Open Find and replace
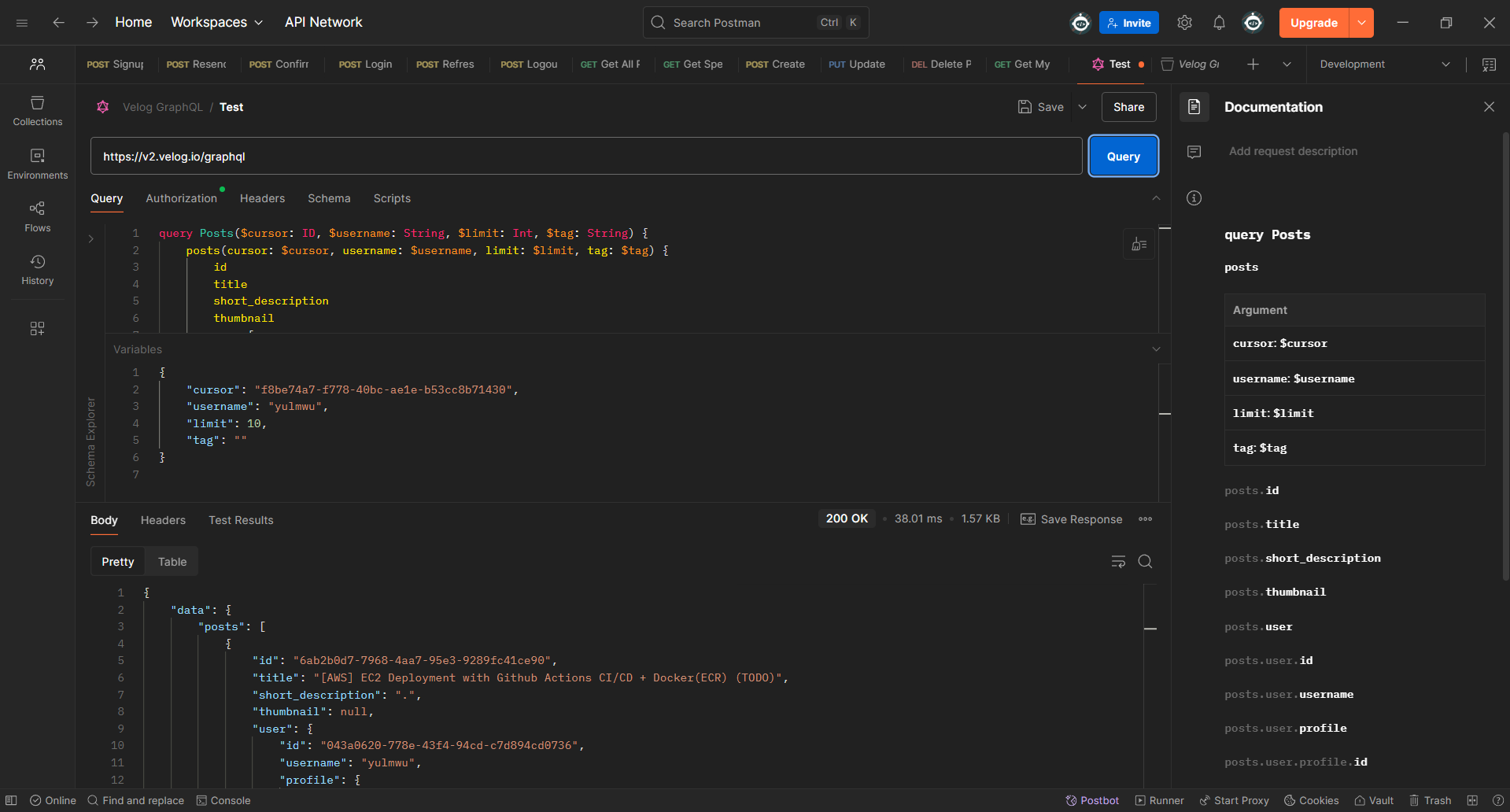The height and width of the screenshot is (812, 1510). (135, 800)
